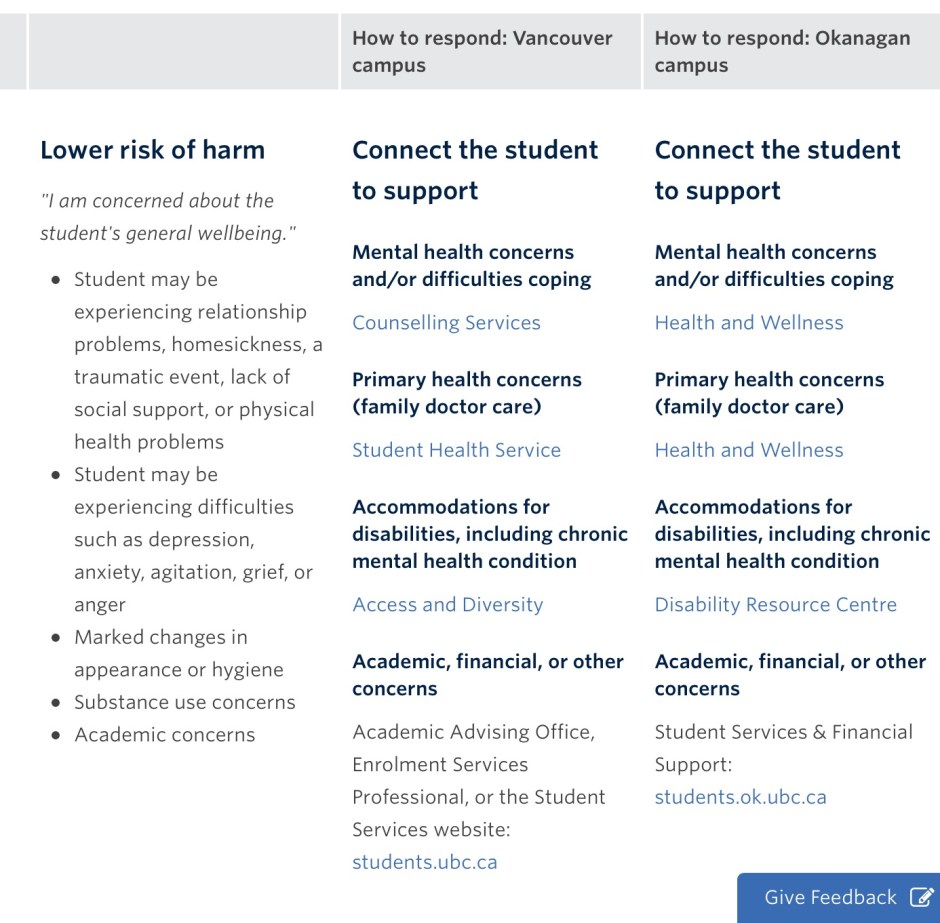Open Health and Wellness under Okanagan primary health concerns
The width and height of the screenshot is (940, 923).
pos(749,450)
